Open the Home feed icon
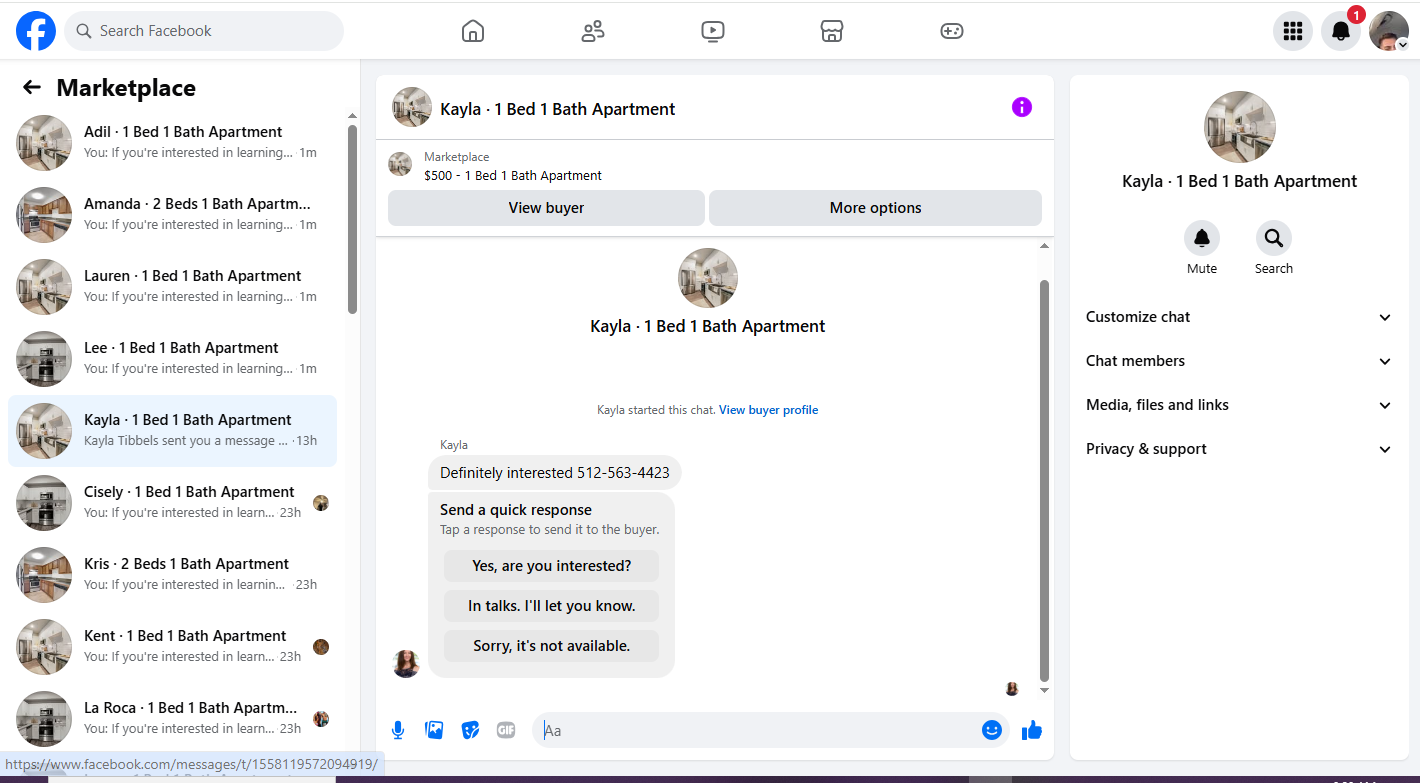The width and height of the screenshot is (1420, 783). tap(473, 31)
